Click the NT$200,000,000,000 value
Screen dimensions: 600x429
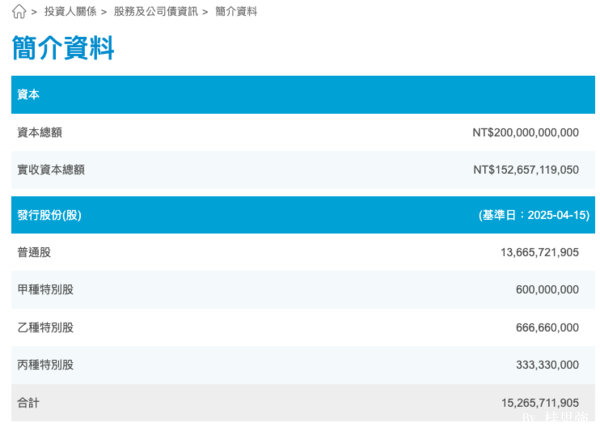[x=525, y=132]
